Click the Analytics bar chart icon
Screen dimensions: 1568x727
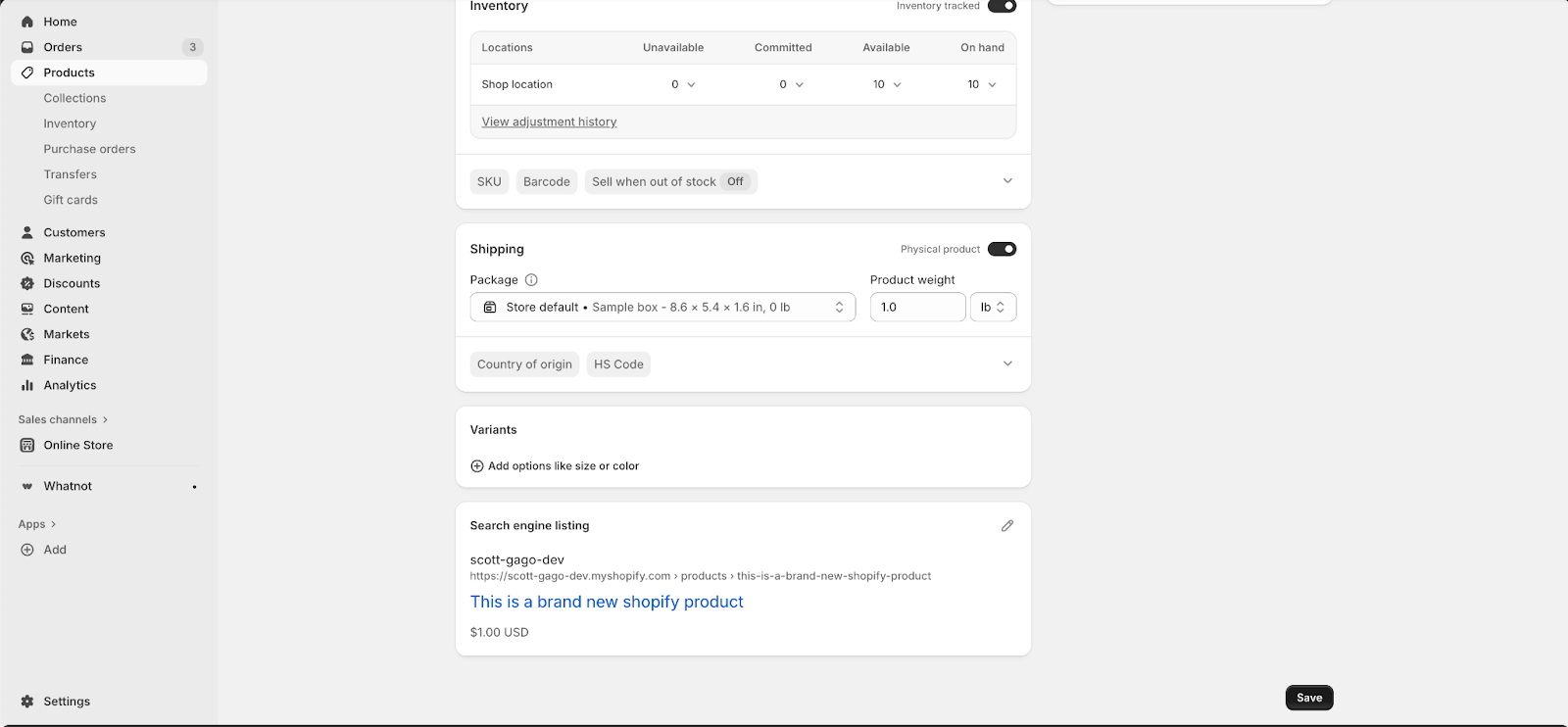click(27, 385)
